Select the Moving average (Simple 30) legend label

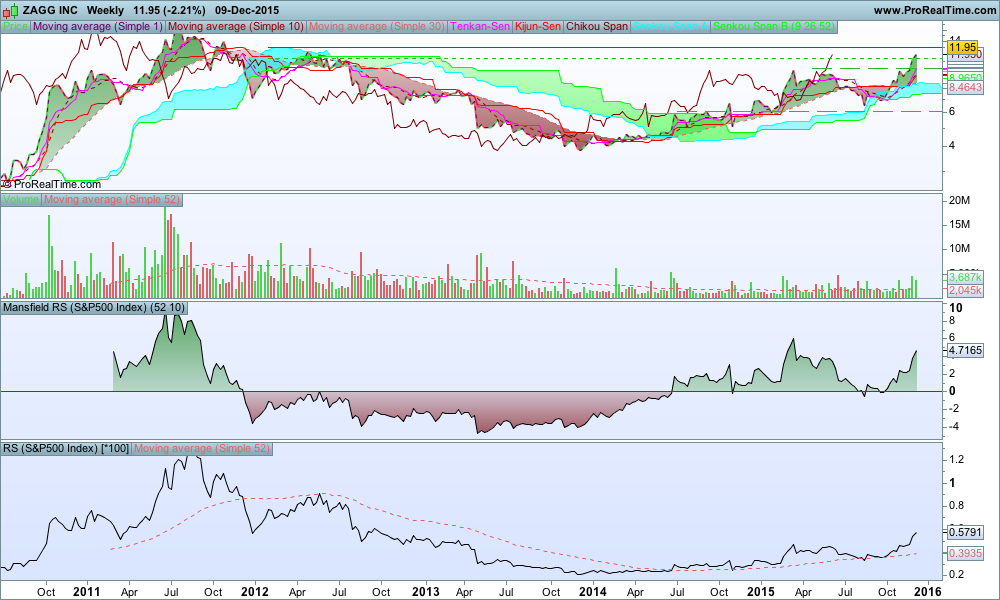tap(376, 27)
